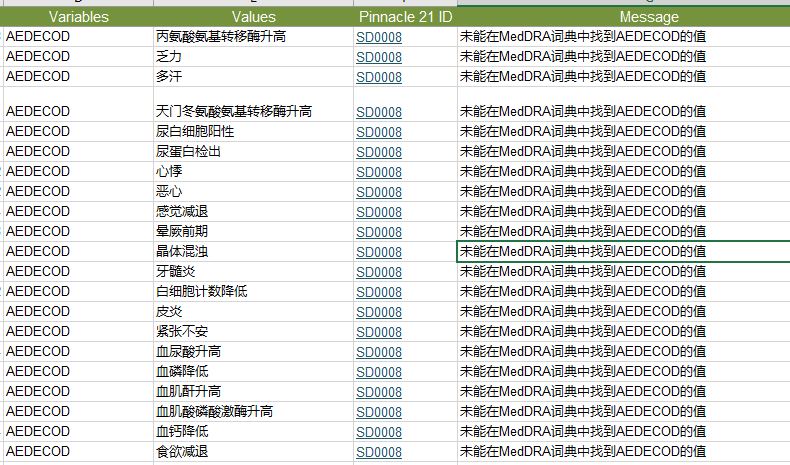Follow the SD0008 link beside 多汗
Viewport: 790px width, 465px height.
coord(379,77)
